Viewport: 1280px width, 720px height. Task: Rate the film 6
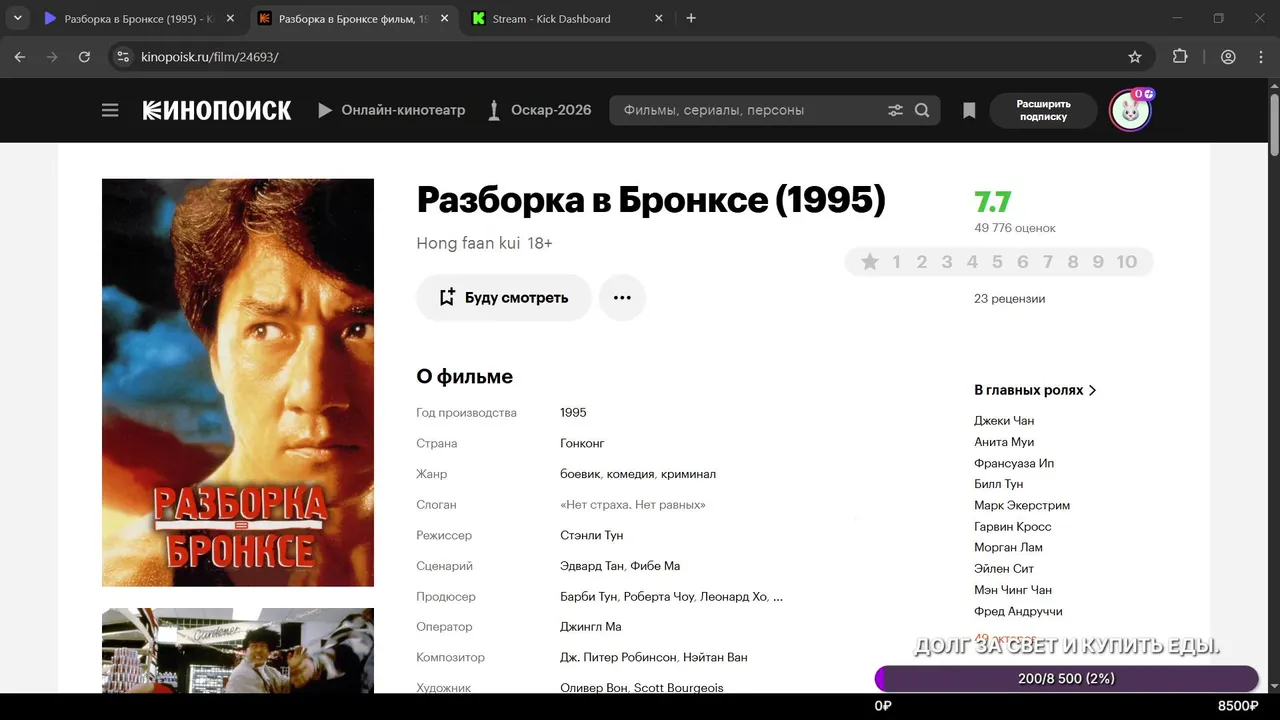pyautogui.click(x=1022, y=262)
